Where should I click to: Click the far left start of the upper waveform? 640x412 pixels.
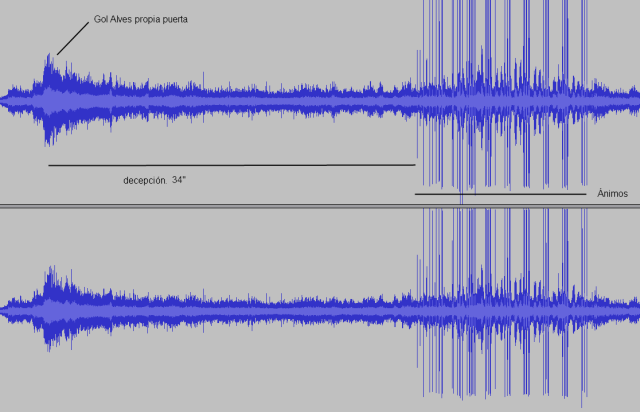click(4, 97)
